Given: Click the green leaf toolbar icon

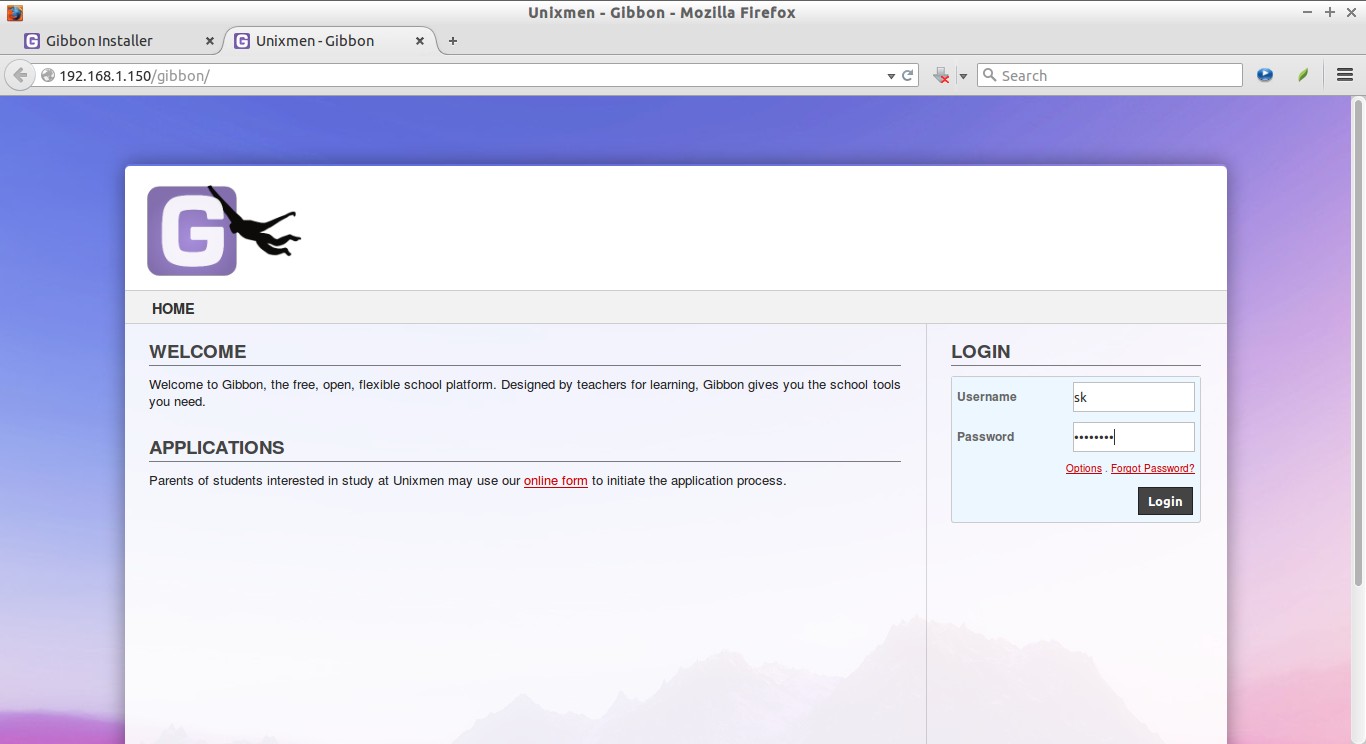Looking at the screenshot, I should (1303, 75).
